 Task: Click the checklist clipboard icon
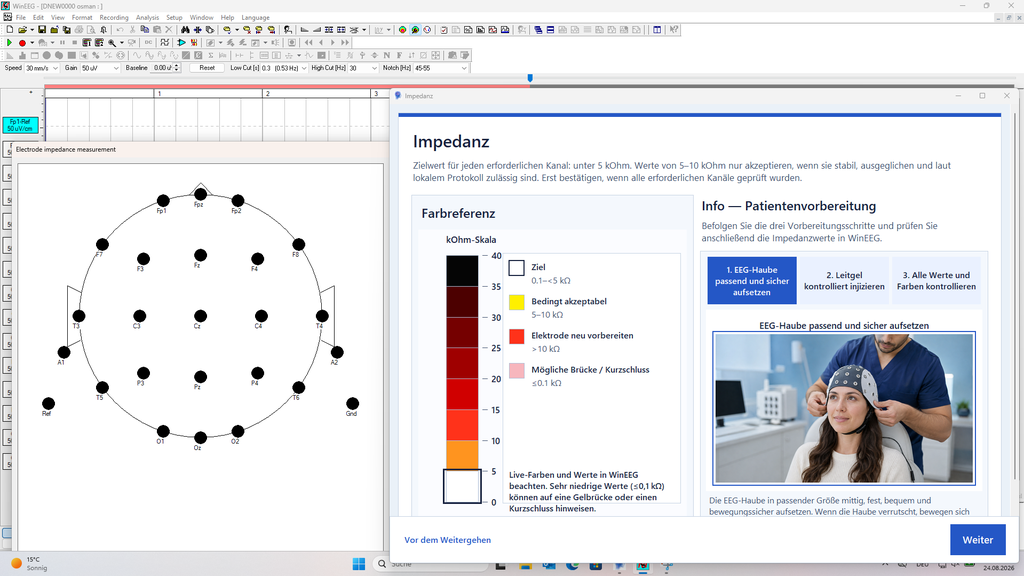pyautogui.click(x=444, y=29)
